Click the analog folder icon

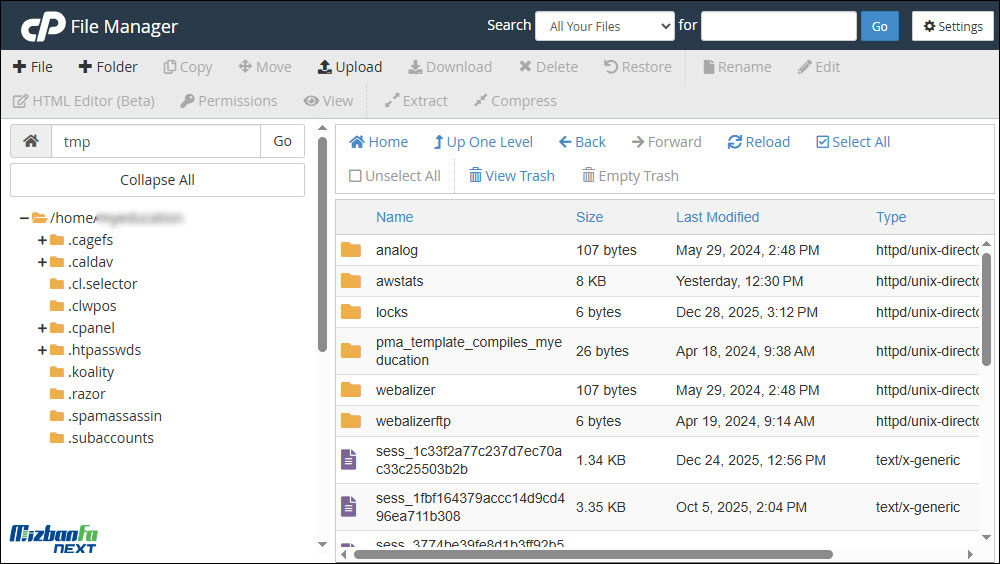(350, 250)
